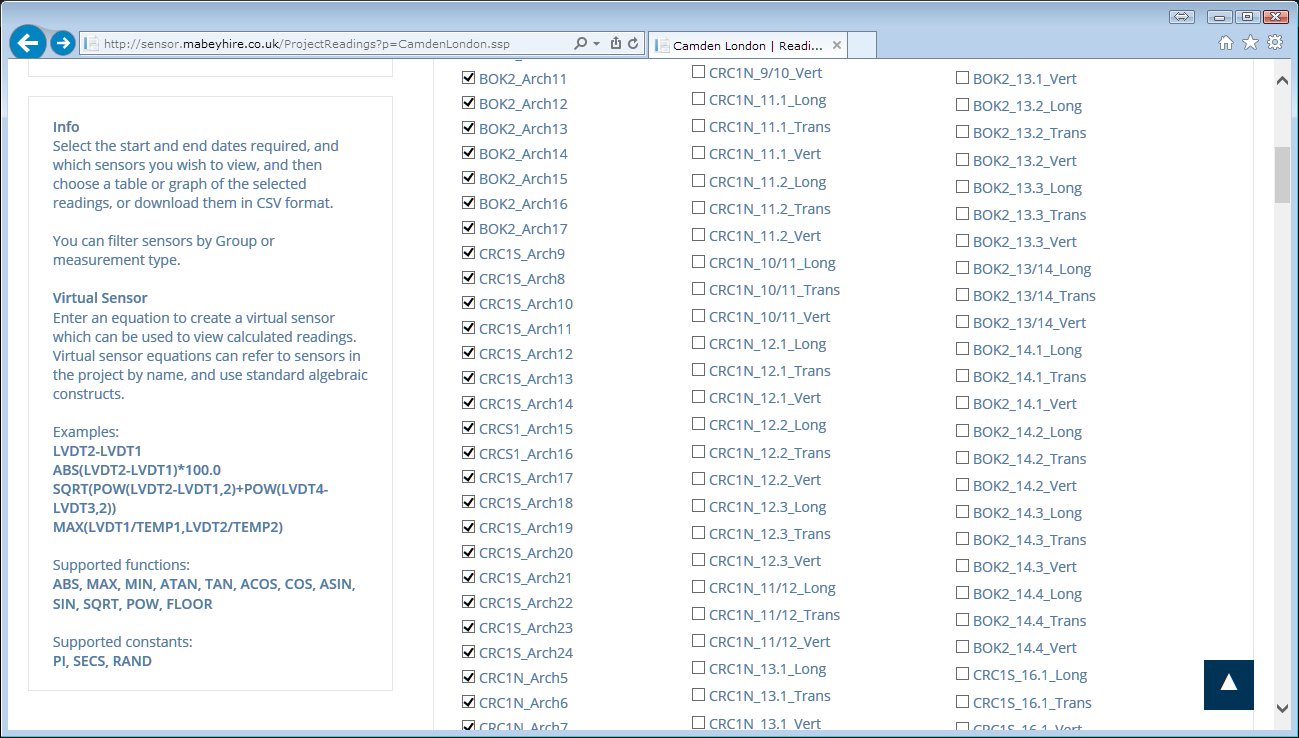Open the browser Home icon
The height and width of the screenshot is (738, 1299).
click(1226, 43)
